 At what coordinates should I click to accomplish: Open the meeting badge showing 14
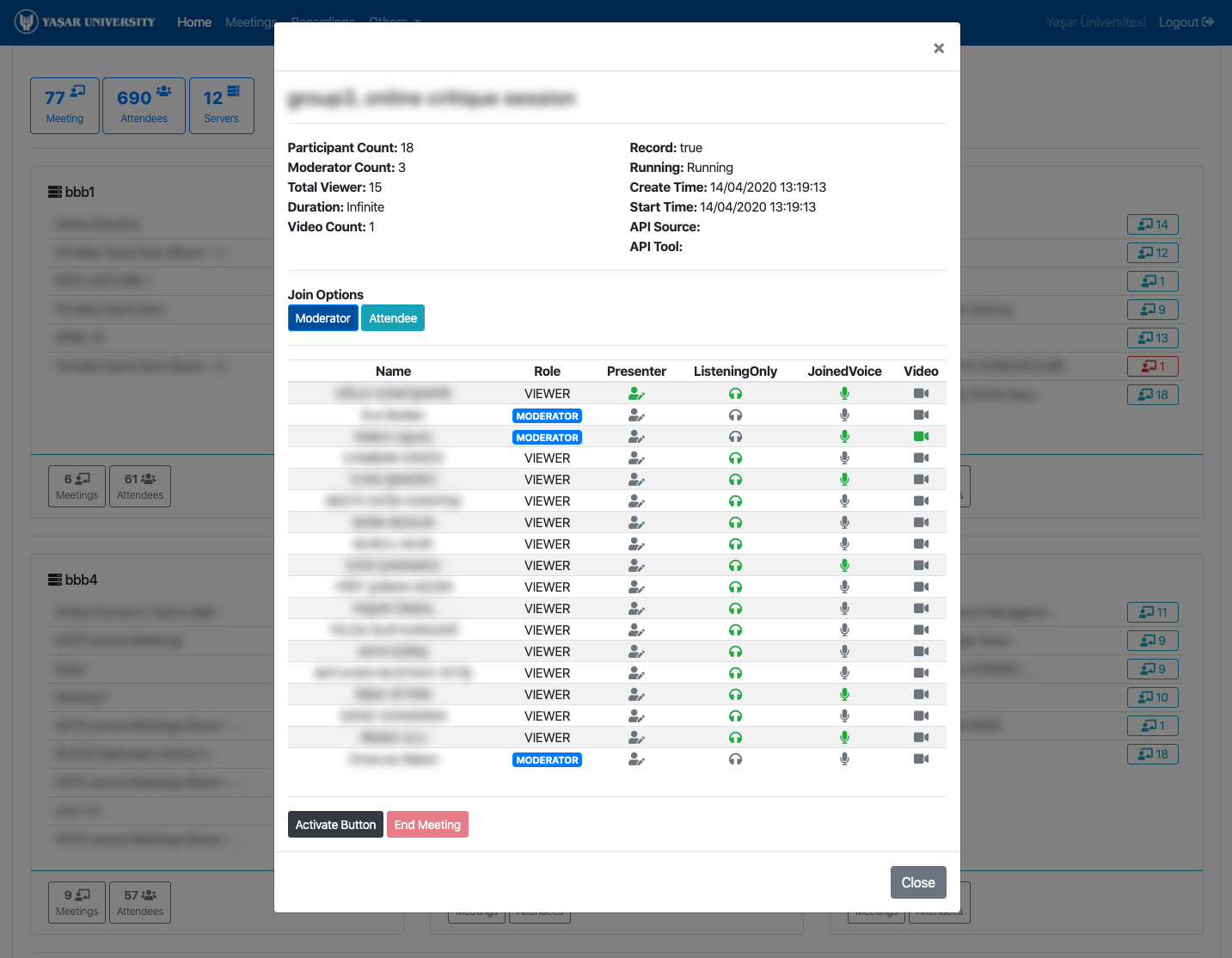1152,224
